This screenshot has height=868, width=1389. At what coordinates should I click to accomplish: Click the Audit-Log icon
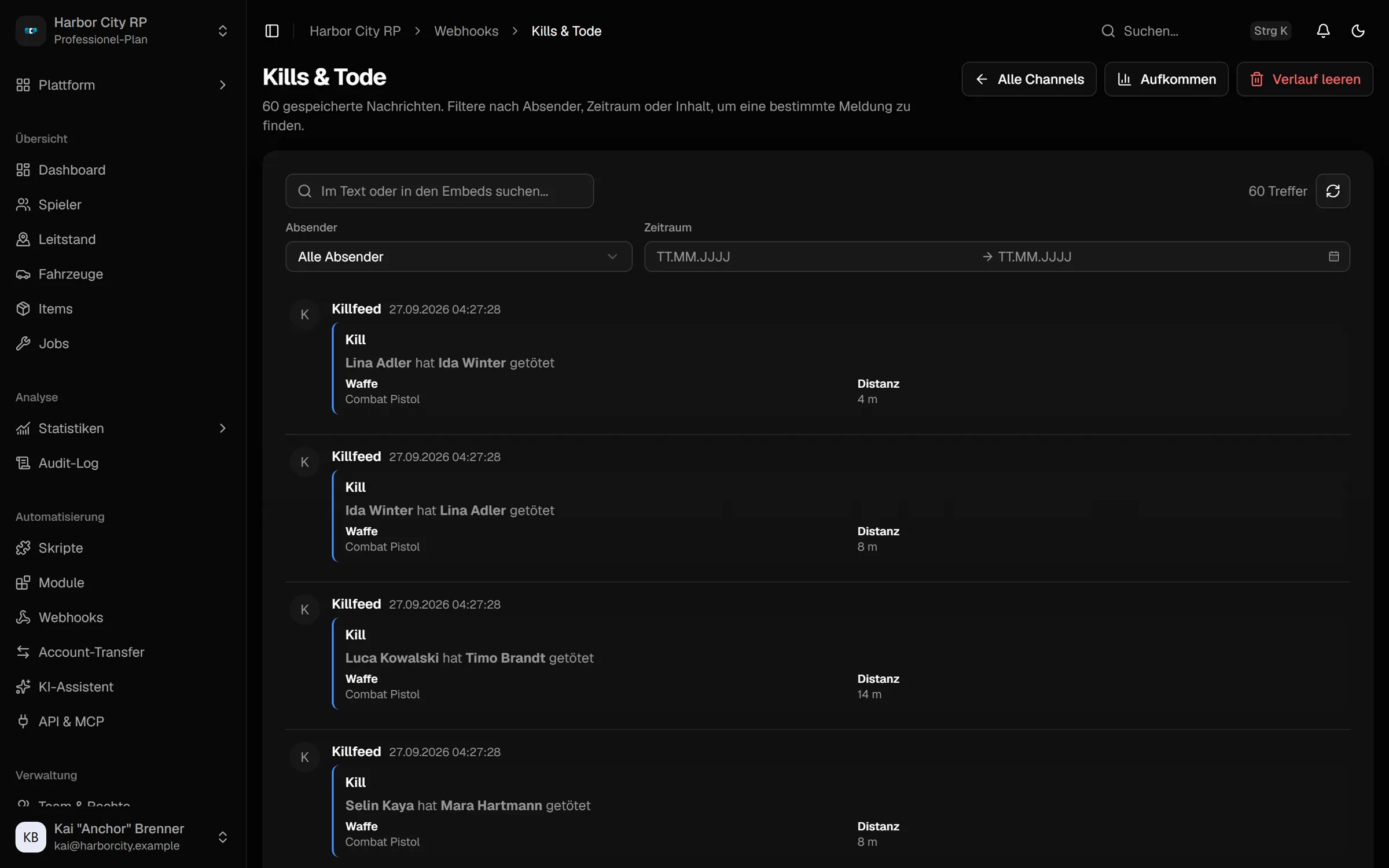pos(23,463)
